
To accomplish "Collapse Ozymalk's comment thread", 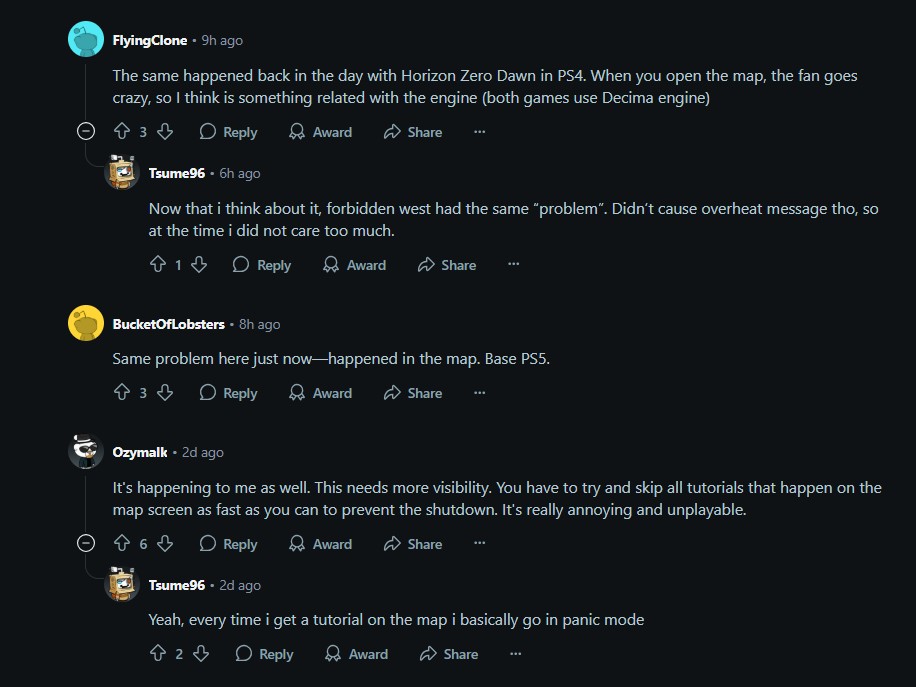I will [86, 544].
